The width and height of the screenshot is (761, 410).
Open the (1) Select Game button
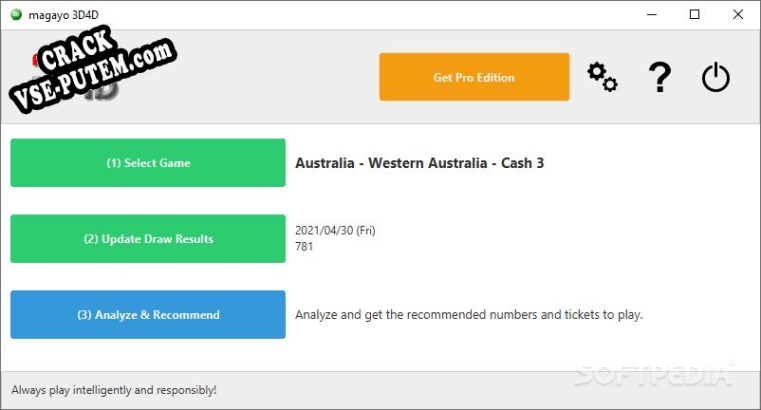tap(148, 163)
